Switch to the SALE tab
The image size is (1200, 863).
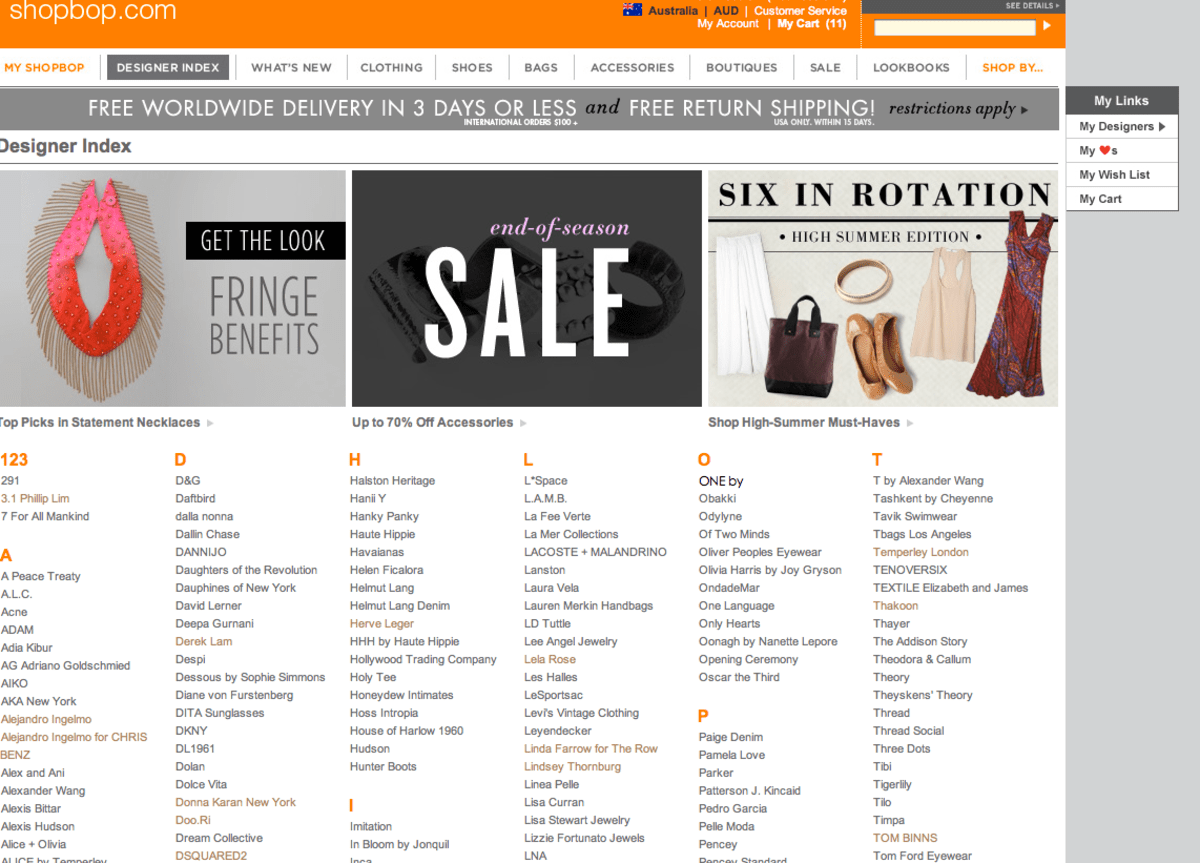point(825,67)
